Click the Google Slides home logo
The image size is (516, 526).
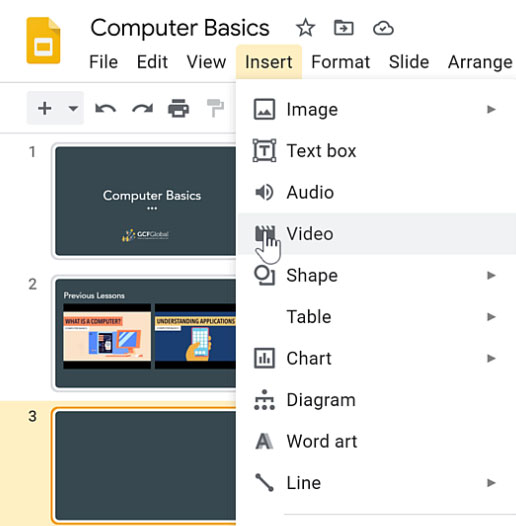point(43,40)
